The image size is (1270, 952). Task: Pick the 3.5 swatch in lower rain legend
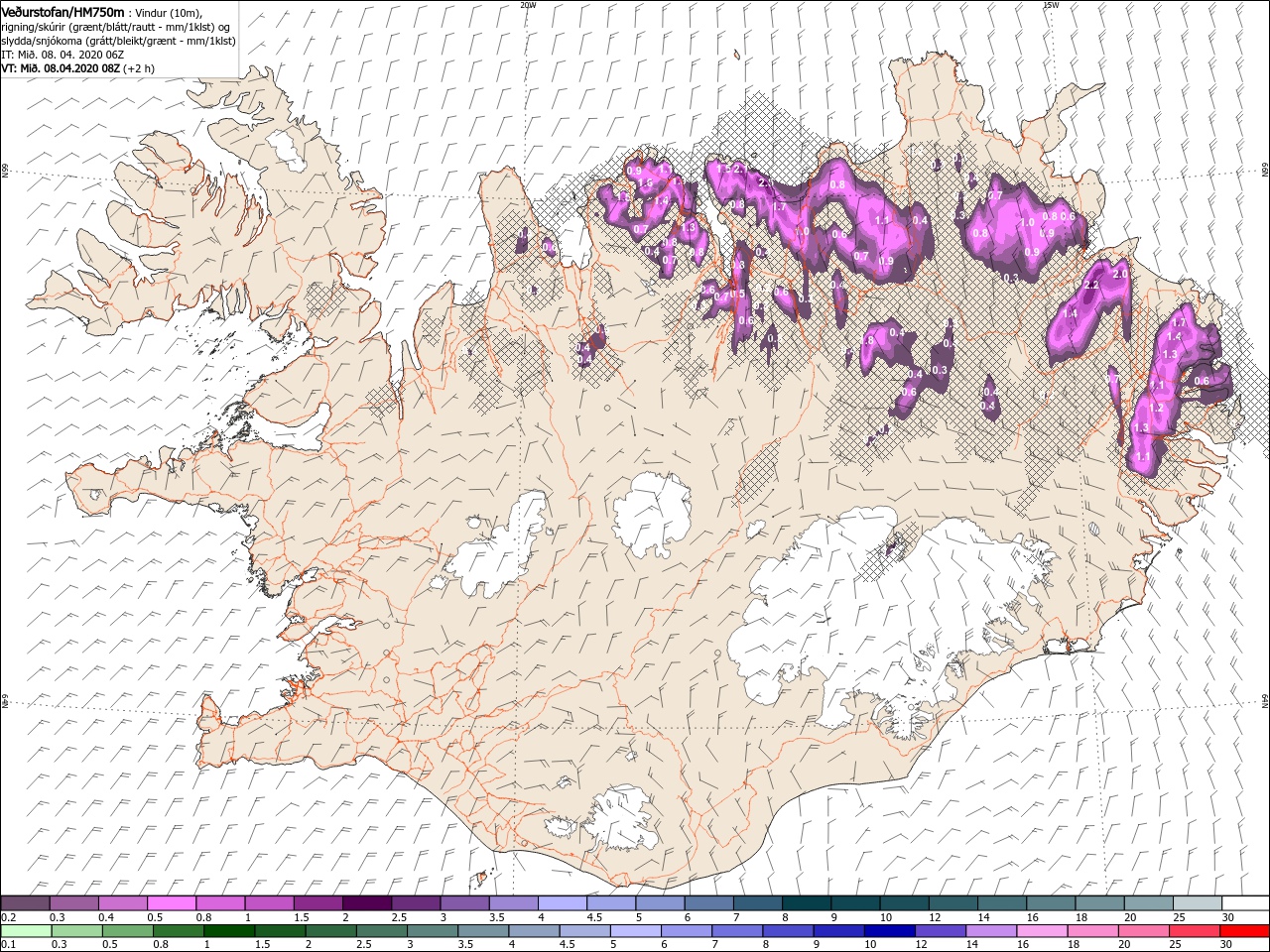click(482, 931)
